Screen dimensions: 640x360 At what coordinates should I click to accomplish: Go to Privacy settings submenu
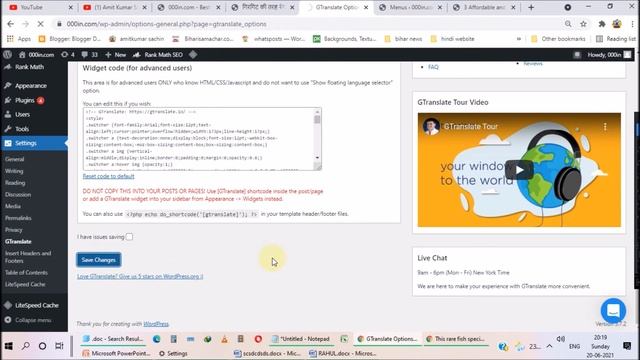tap(14, 230)
